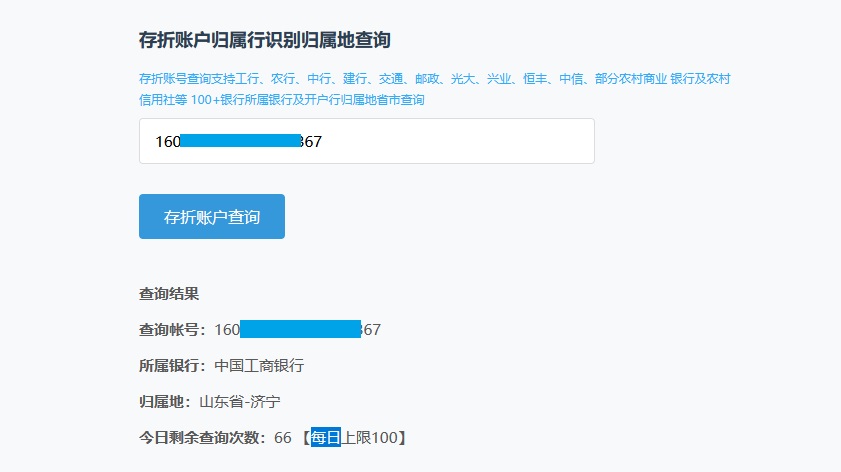Place the cursor after 160 in the input field
Screen dimensions: 841x472
pos(181,141)
